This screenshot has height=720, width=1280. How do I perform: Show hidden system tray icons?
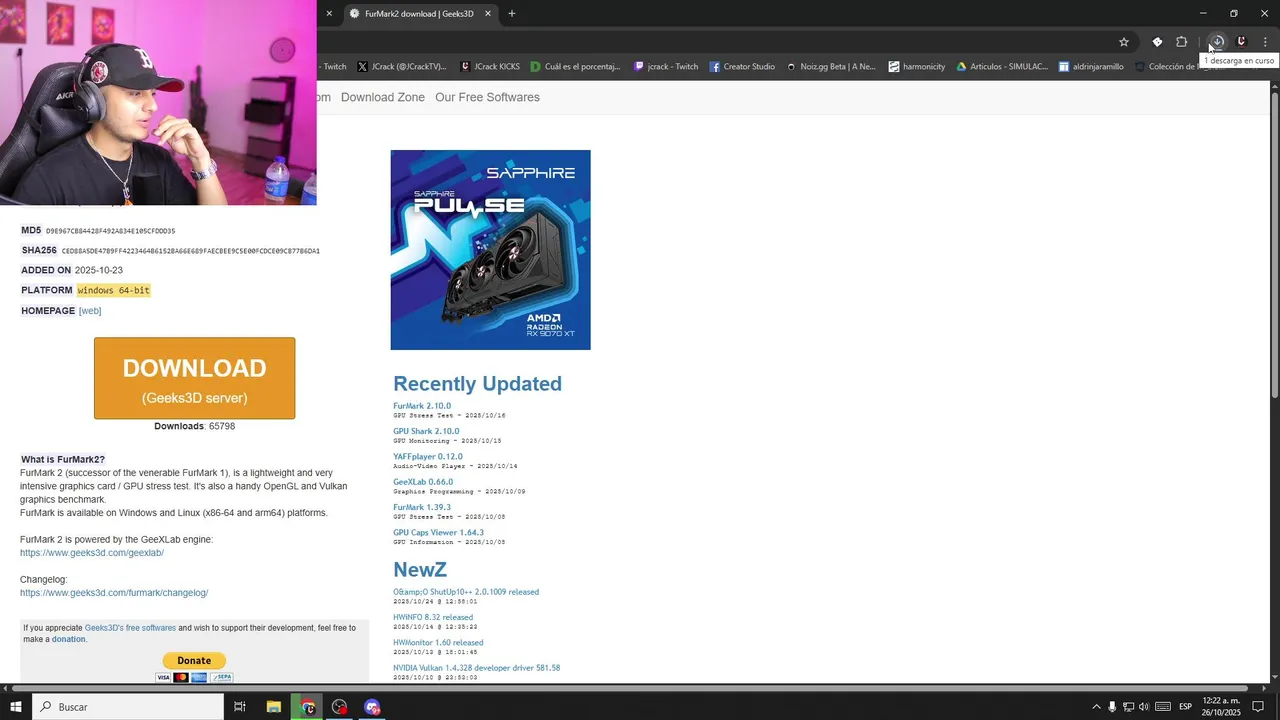coord(1096,707)
